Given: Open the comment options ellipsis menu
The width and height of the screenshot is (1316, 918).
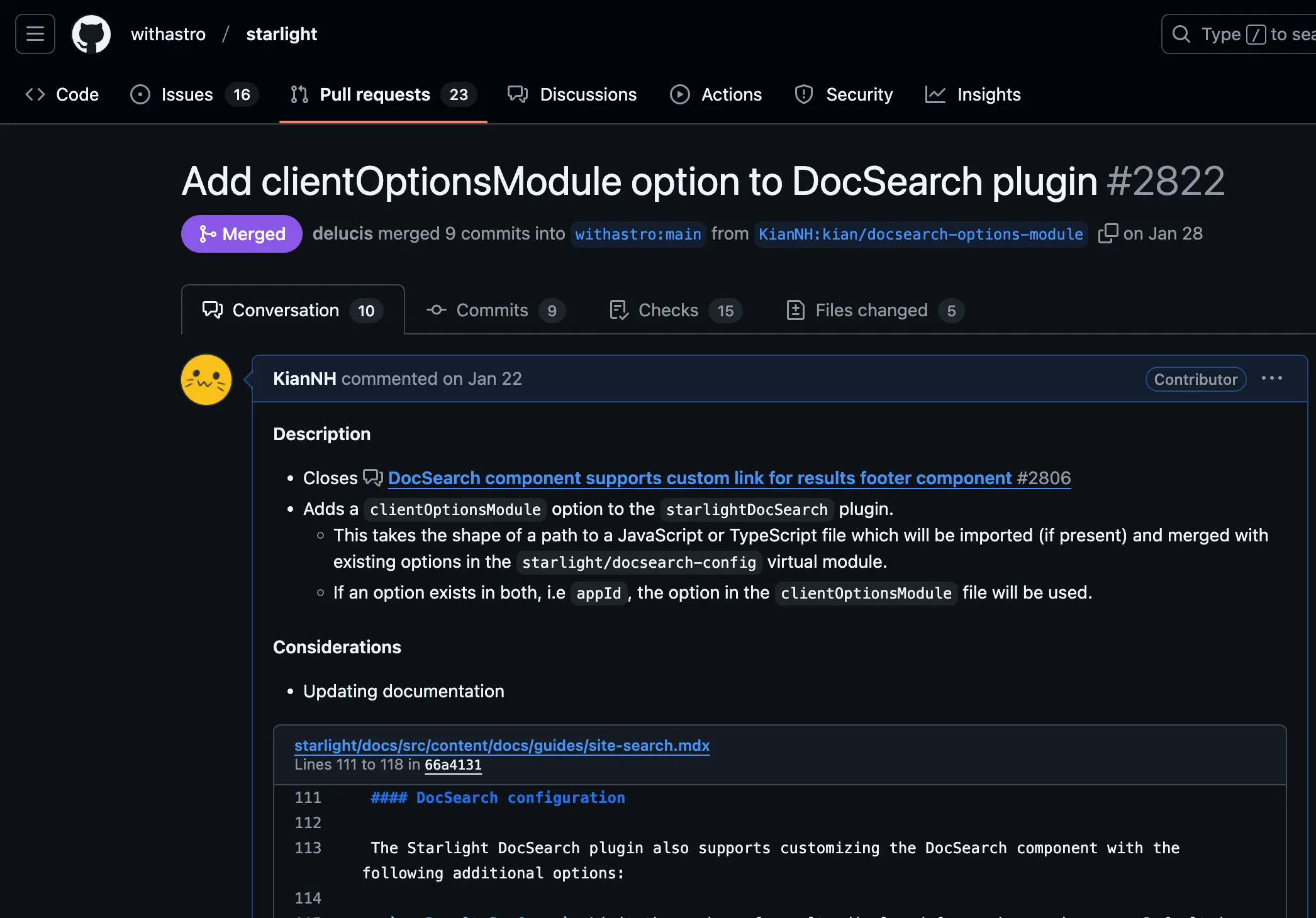Looking at the screenshot, I should coord(1272,379).
